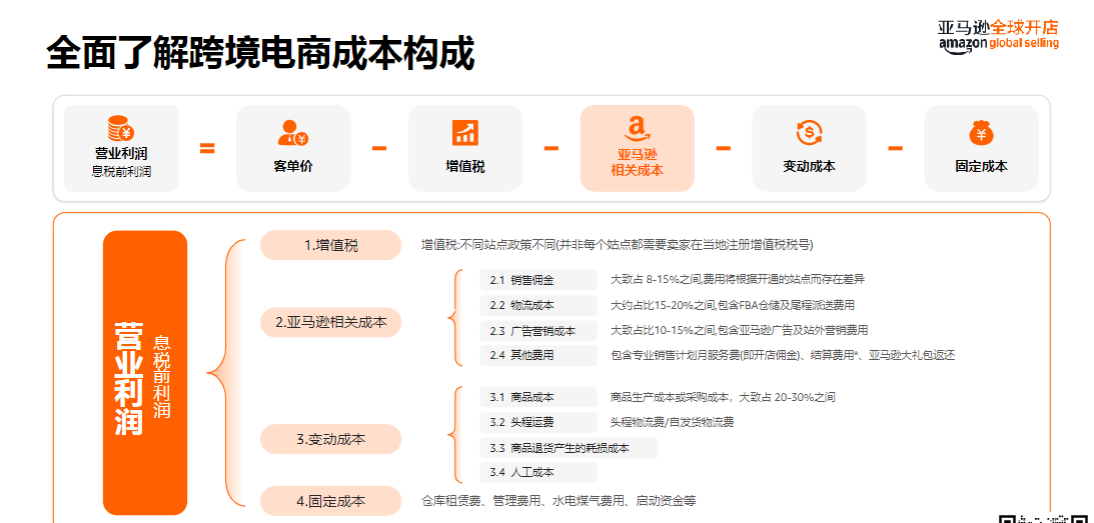This screenshot has height=523, width=1094.
Task: Click the 包含专业销售计划月服务费 description
Action: point(782,355)
